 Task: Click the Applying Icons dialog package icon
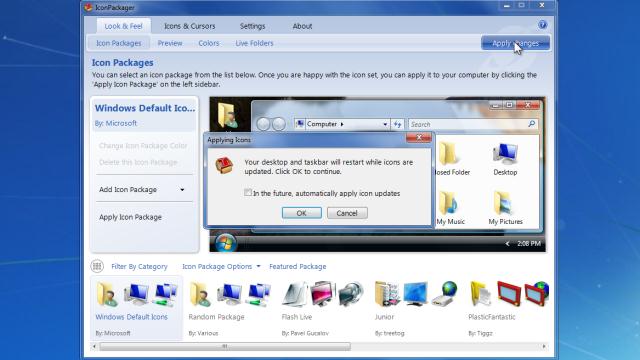click(x=224, y=165)
